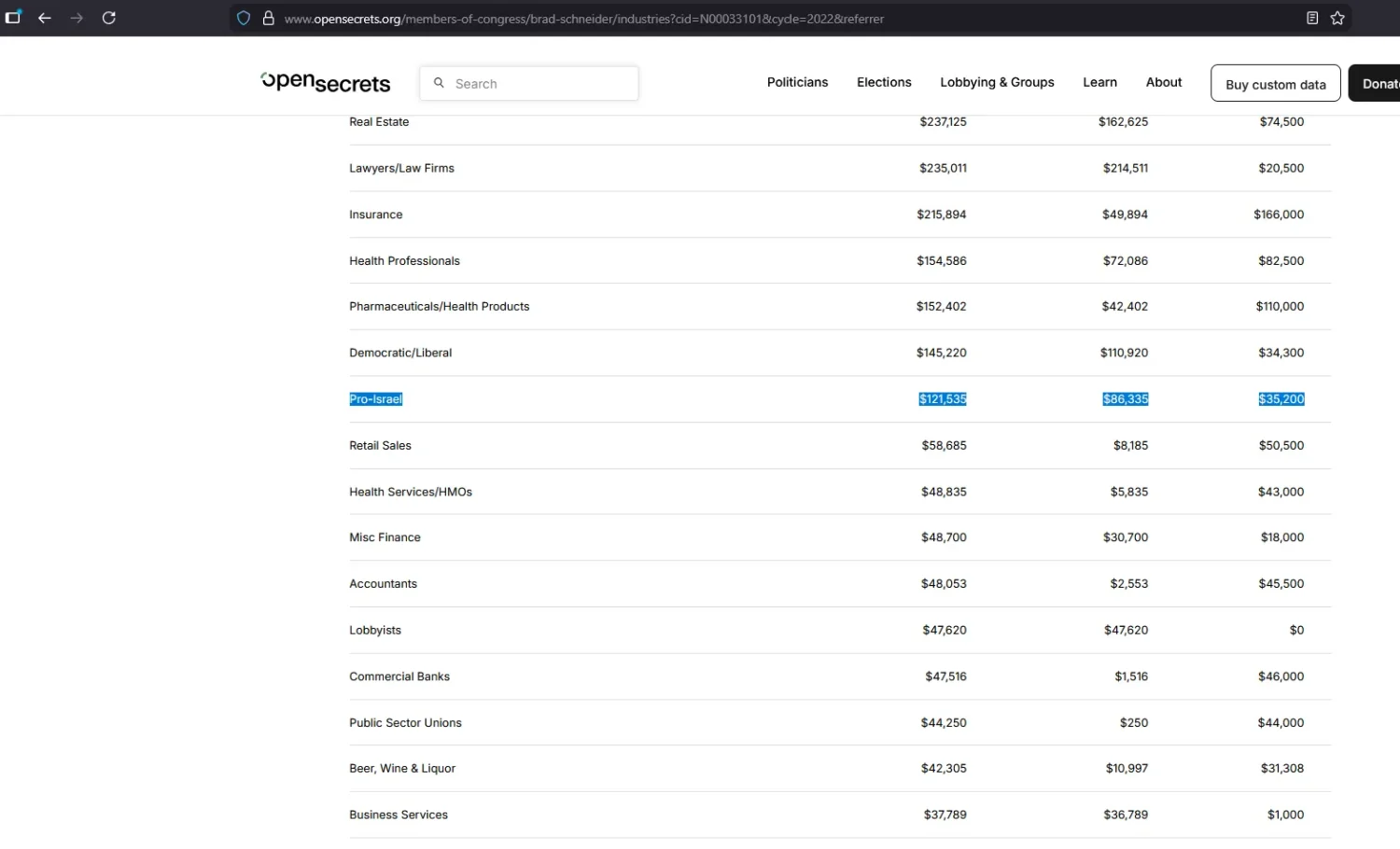Screen dimensions: 1400x849
Task: Click the $235,011 Lawyers total
Action: 943,169
